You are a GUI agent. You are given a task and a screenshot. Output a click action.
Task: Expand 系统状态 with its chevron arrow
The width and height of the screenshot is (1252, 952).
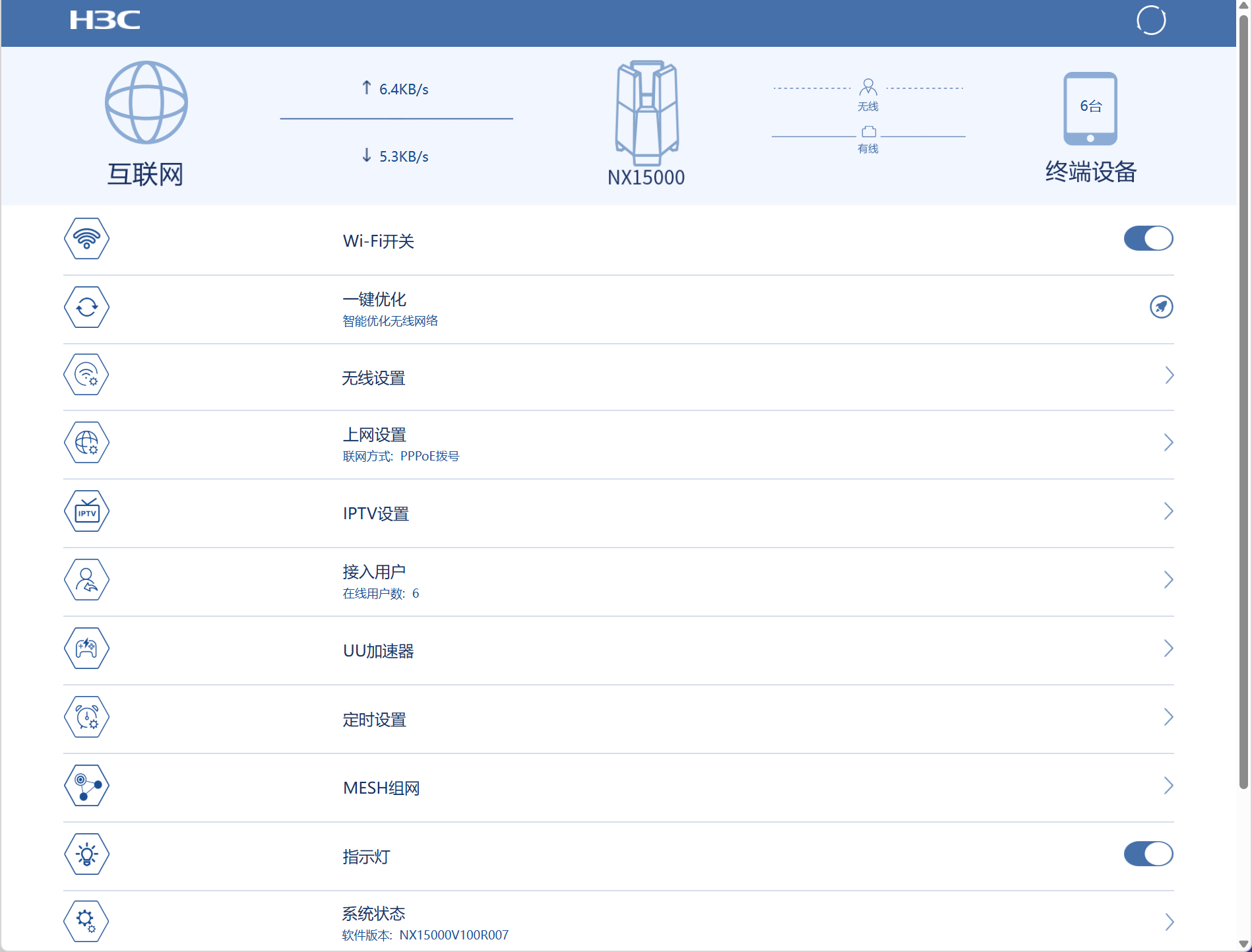1169,922
